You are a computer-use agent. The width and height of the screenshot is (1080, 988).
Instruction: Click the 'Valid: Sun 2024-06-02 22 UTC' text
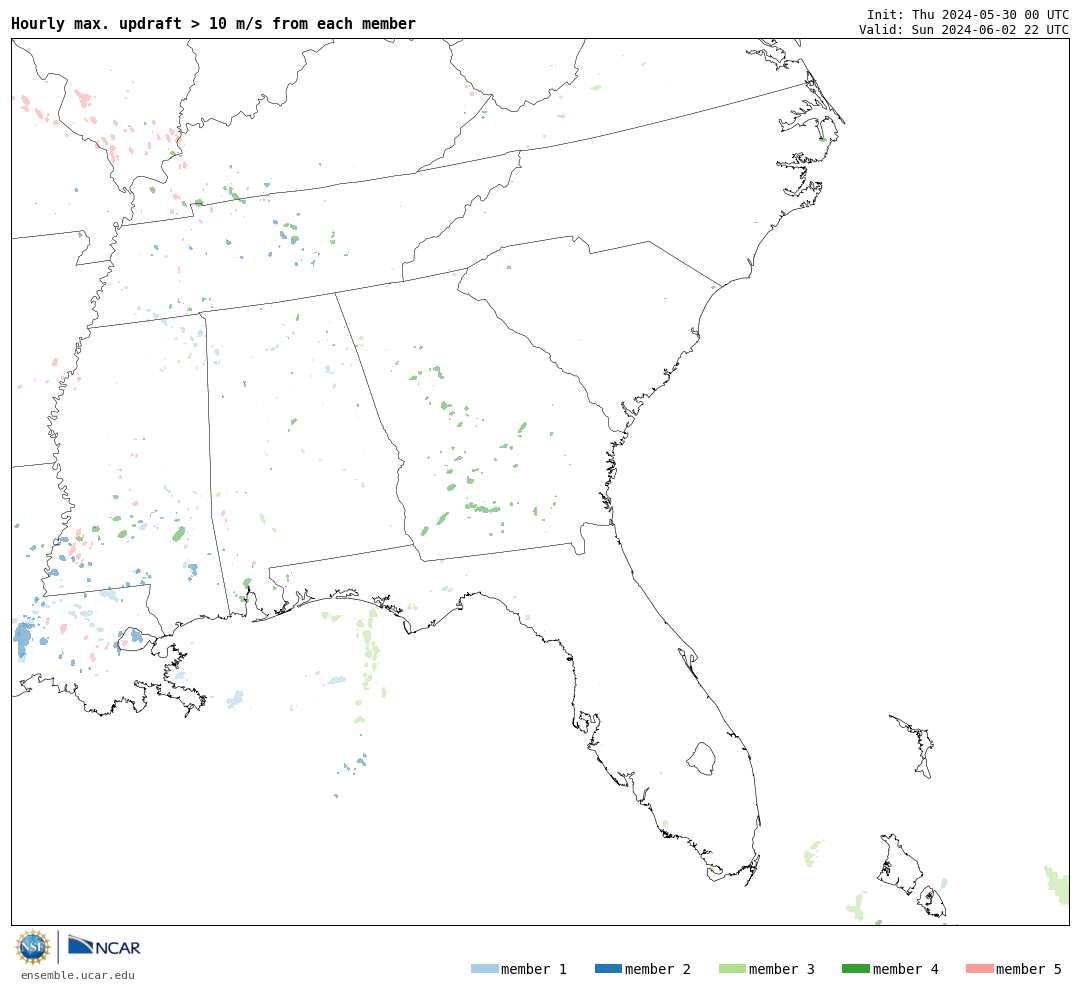pos(964,30)
